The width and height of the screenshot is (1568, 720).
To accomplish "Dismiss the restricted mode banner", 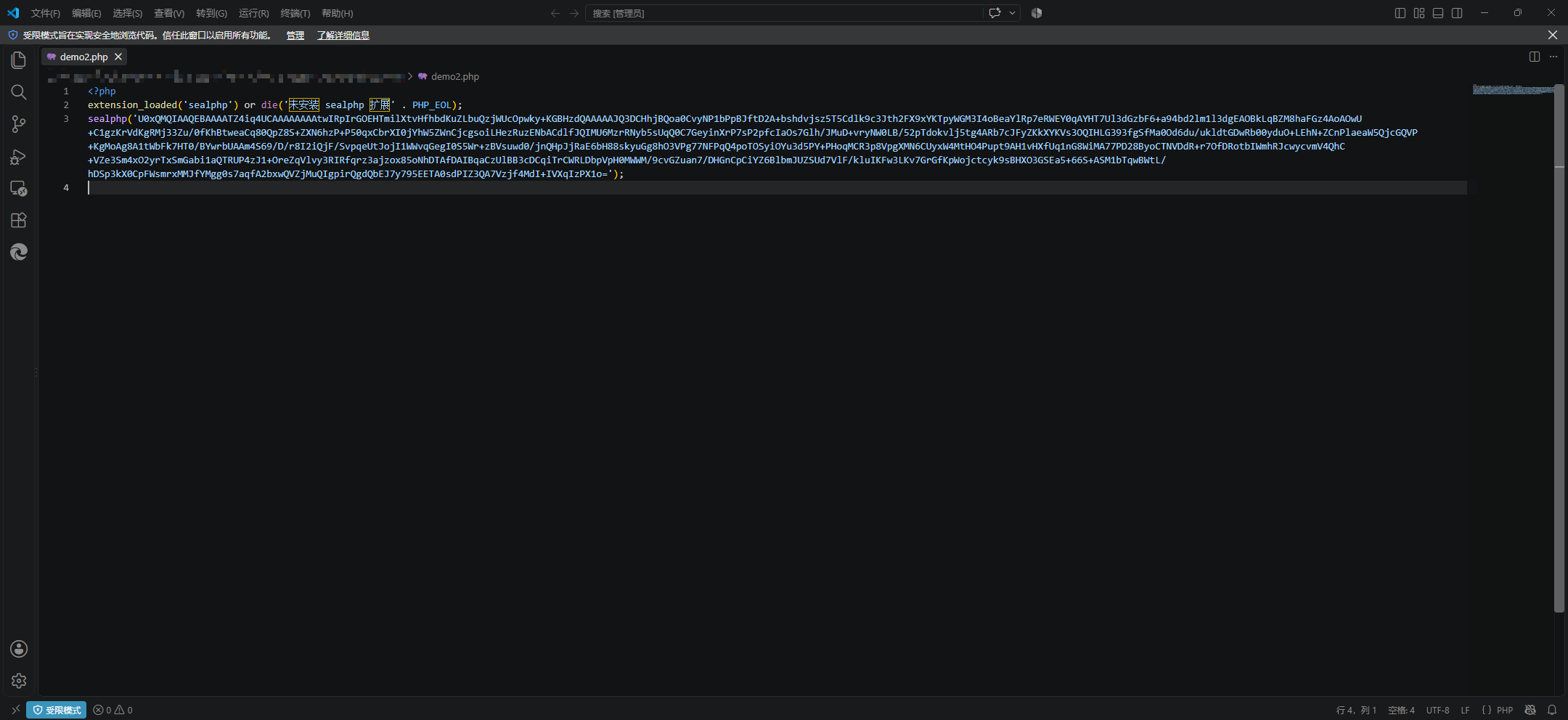I will pos(1553,35).
